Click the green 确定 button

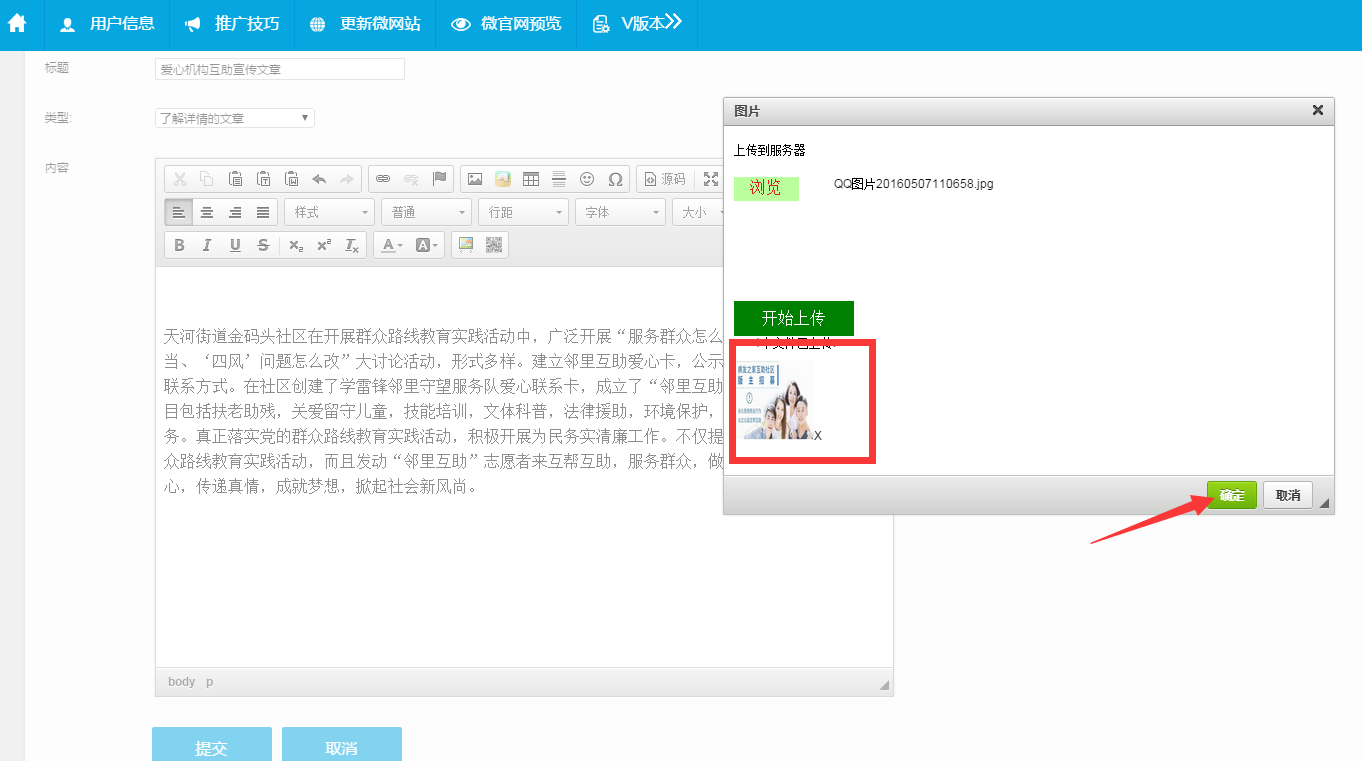click(x=1231, y=495)
